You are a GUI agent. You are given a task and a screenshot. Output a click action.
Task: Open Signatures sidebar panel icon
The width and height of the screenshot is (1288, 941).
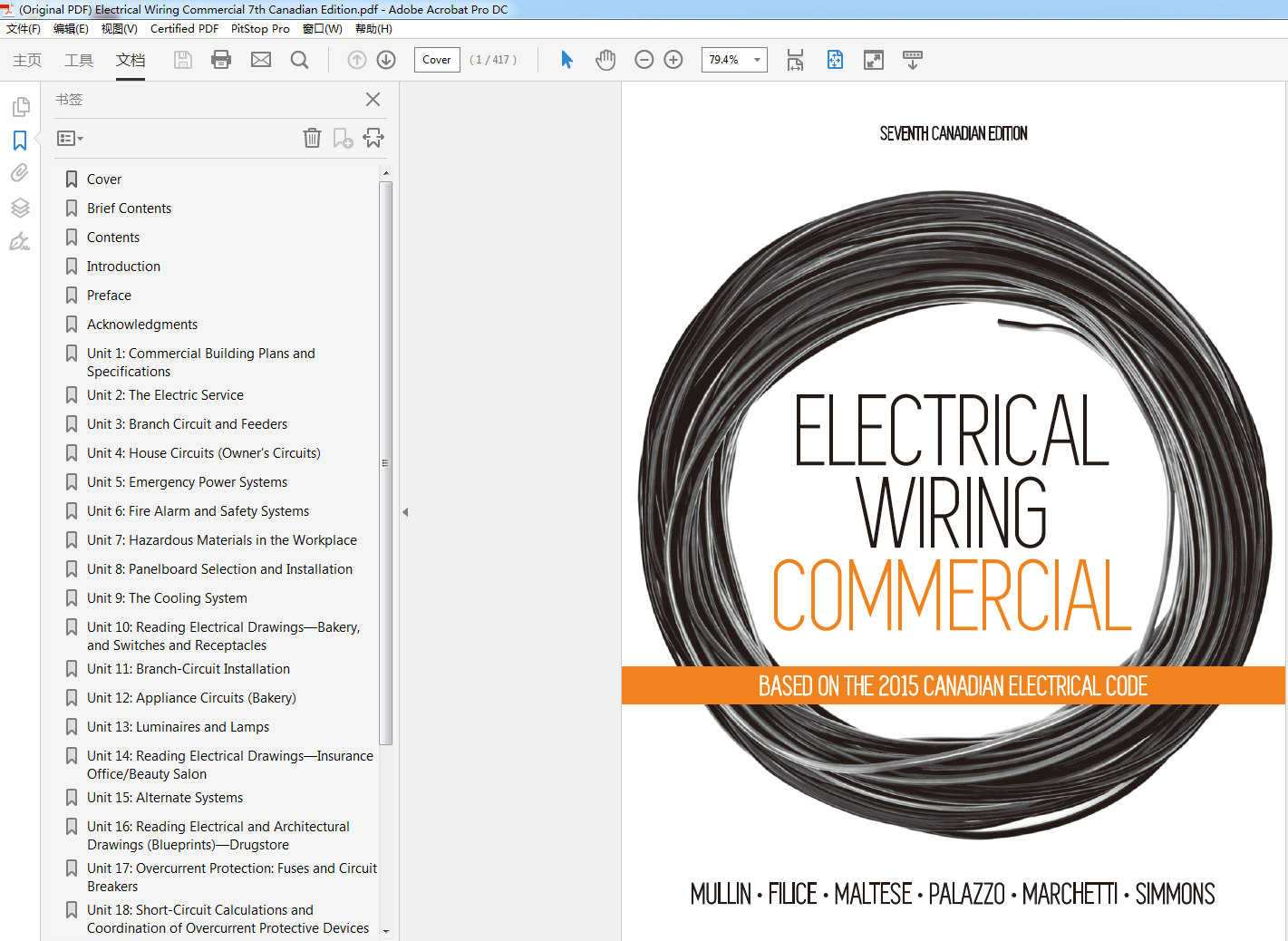pos(20,241)
